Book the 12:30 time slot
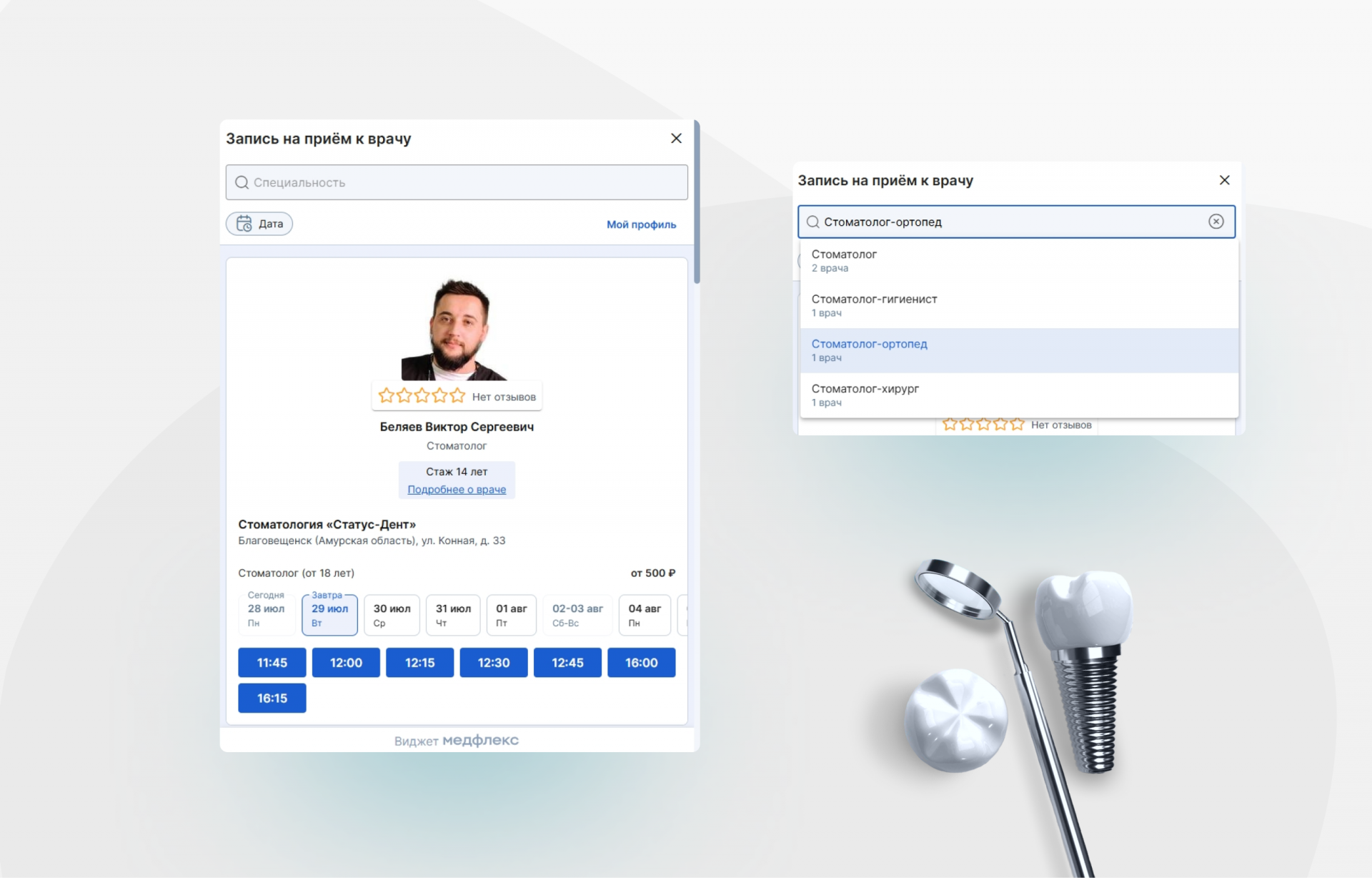The image size is (1372, 878). pos(494,663)
